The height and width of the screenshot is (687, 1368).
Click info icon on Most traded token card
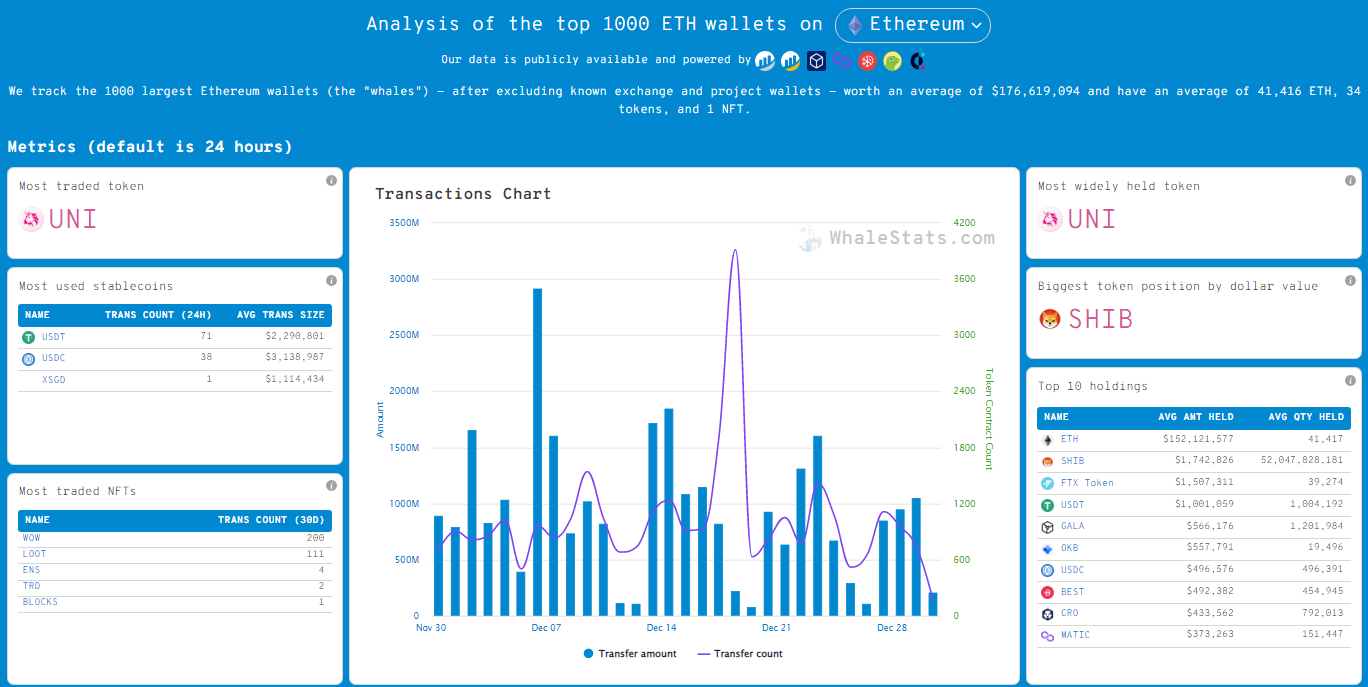(331, 181)
